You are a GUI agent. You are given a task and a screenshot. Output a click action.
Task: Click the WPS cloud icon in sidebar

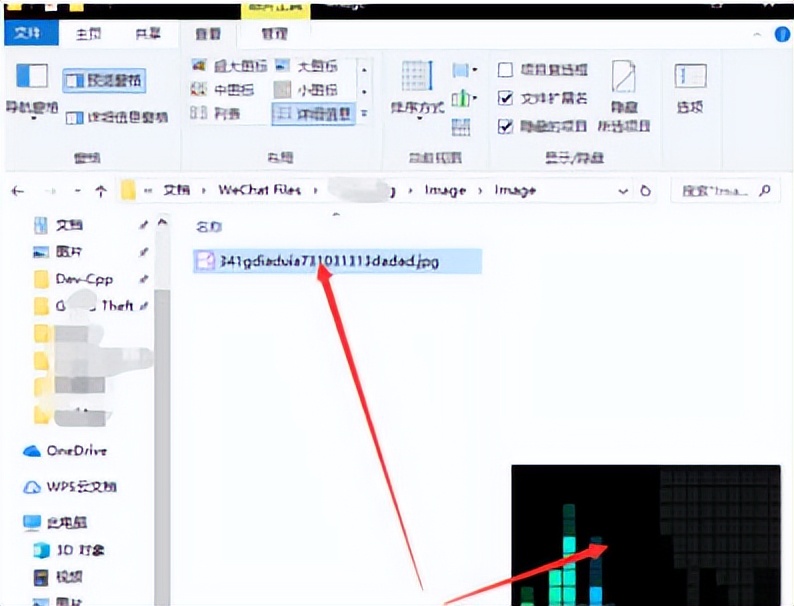click(x=32, y=487)
